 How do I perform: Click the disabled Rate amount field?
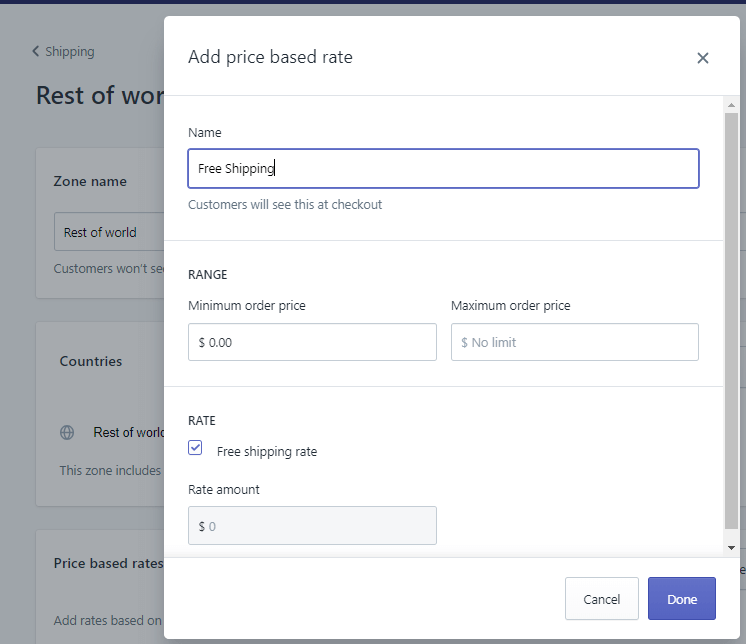click(312, 526)
